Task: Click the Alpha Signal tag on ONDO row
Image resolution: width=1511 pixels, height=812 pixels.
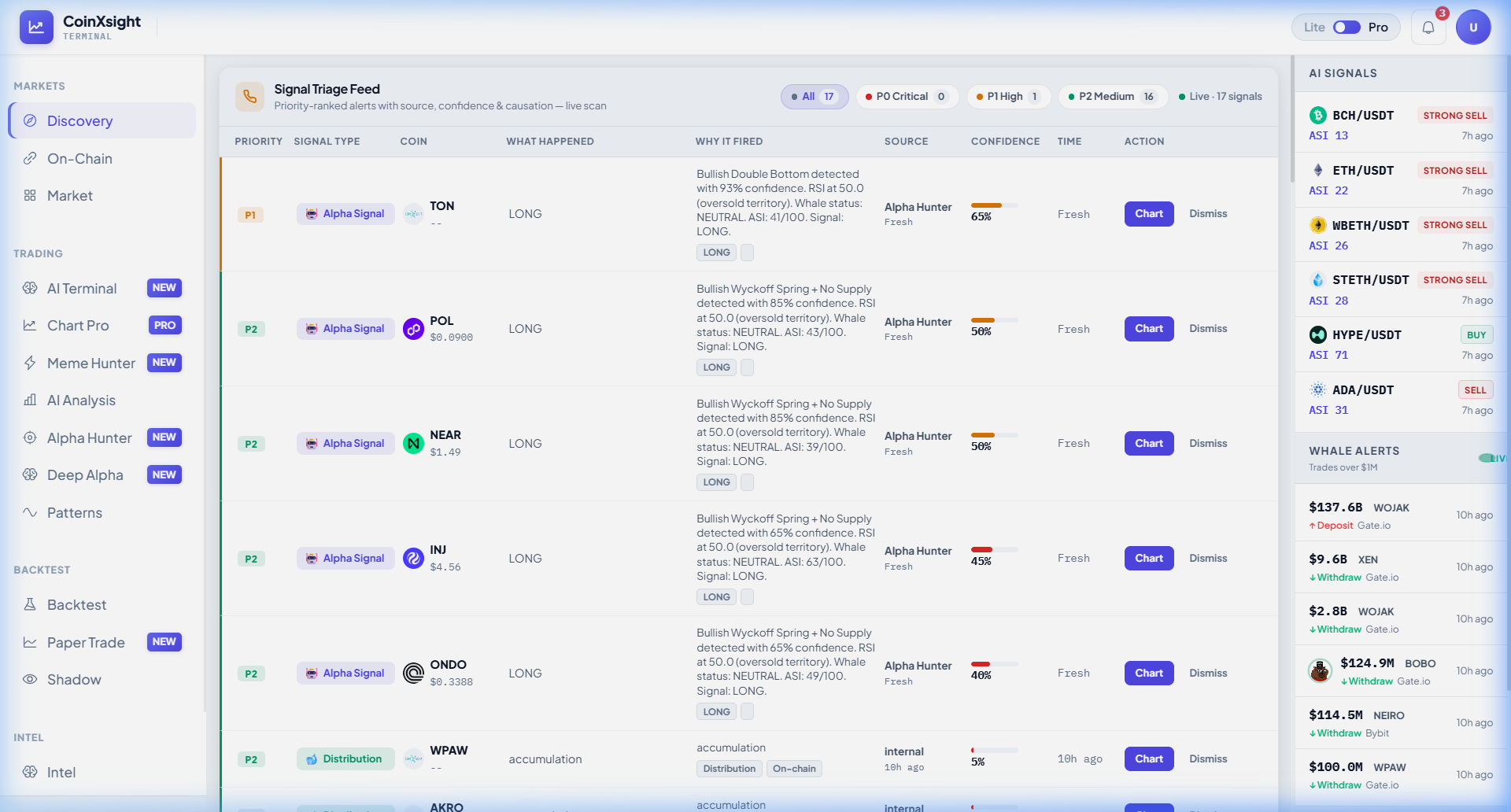Action: [x=345, y=674]
